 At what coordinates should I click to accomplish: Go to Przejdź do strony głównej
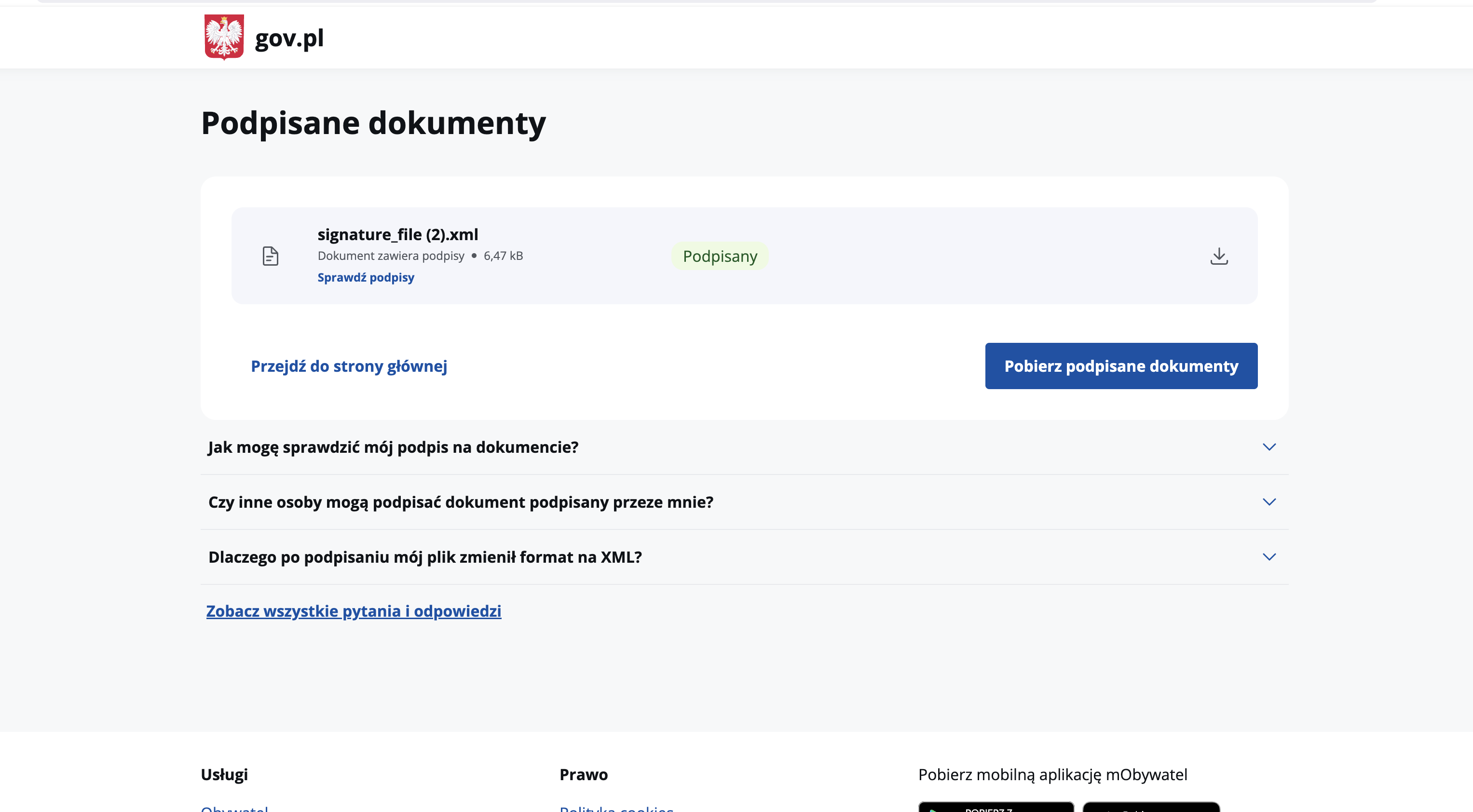coord(348,366)
